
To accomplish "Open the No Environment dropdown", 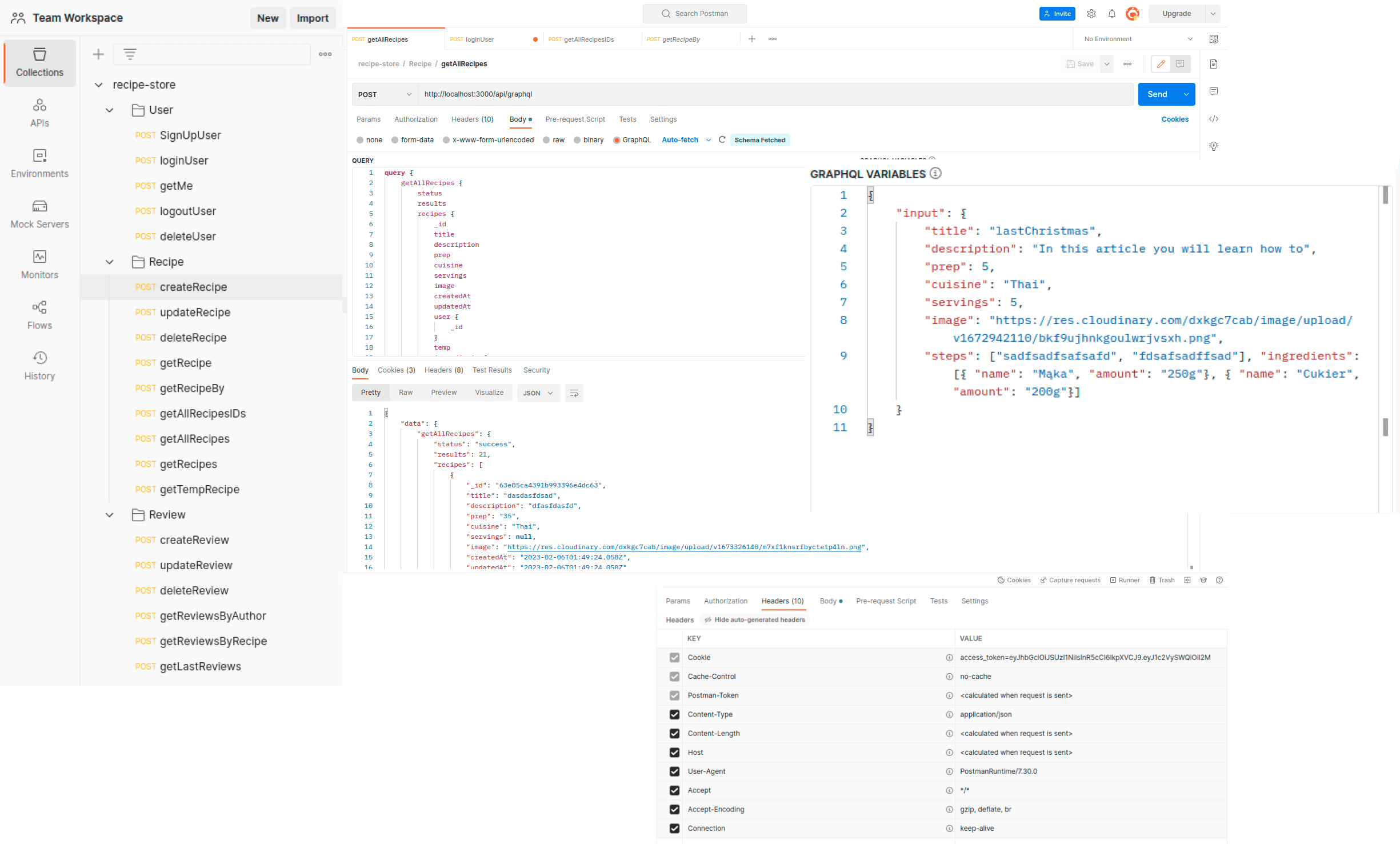I will (1138, 39).
